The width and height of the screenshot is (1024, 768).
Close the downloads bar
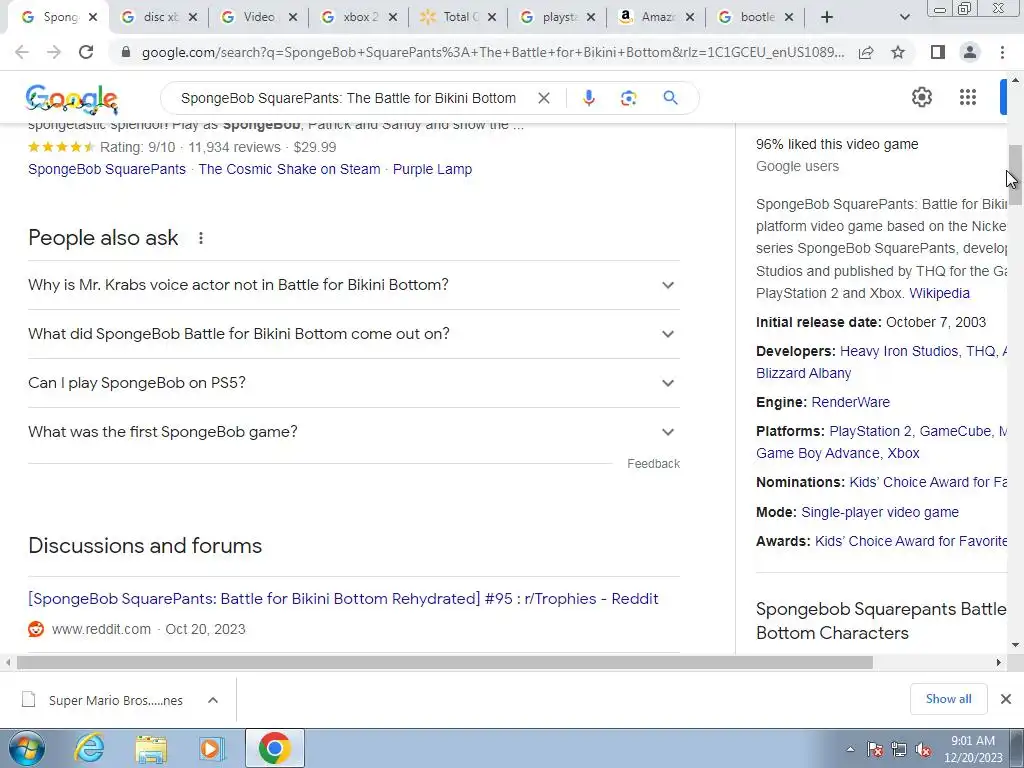click(1006, 699)
